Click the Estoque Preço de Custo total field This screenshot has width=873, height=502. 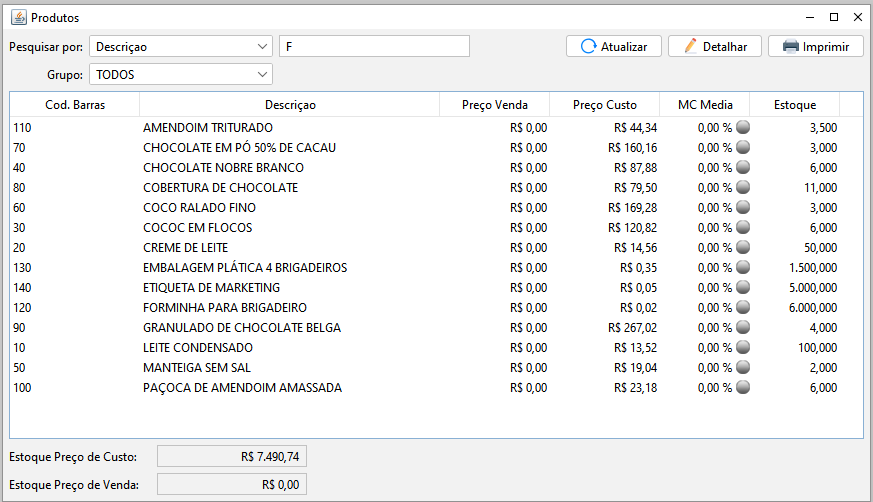point(232,457)
